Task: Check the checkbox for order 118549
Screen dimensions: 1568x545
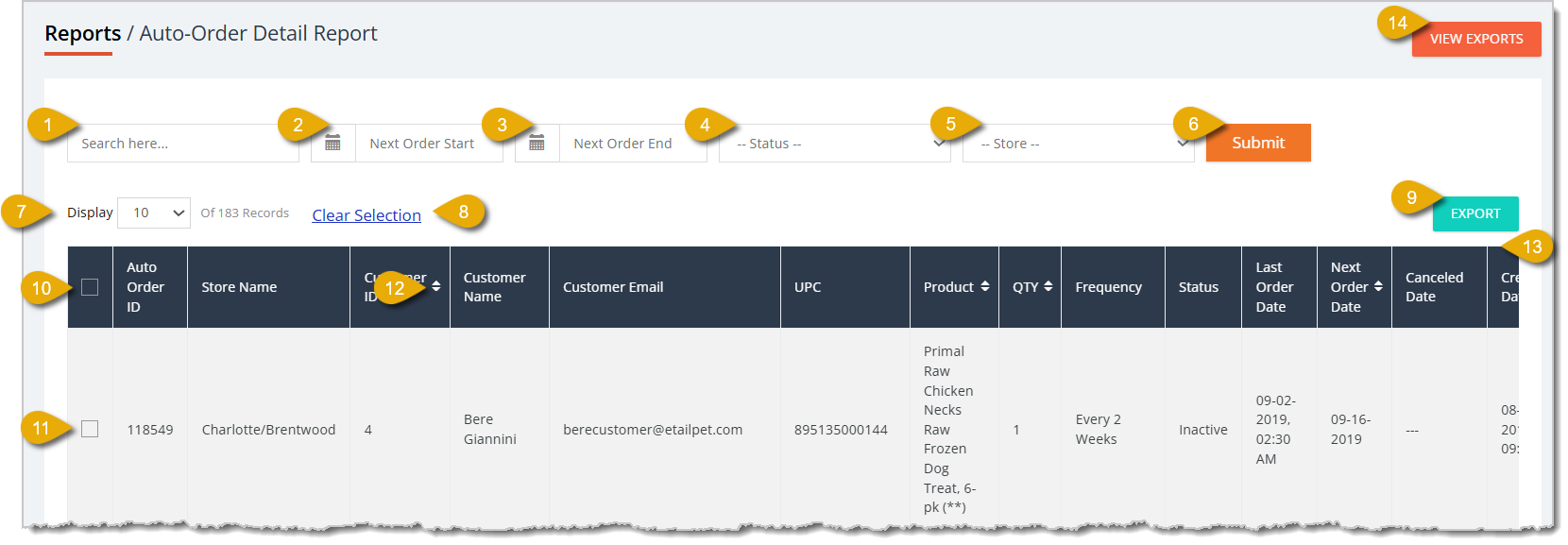Action: 90,429
